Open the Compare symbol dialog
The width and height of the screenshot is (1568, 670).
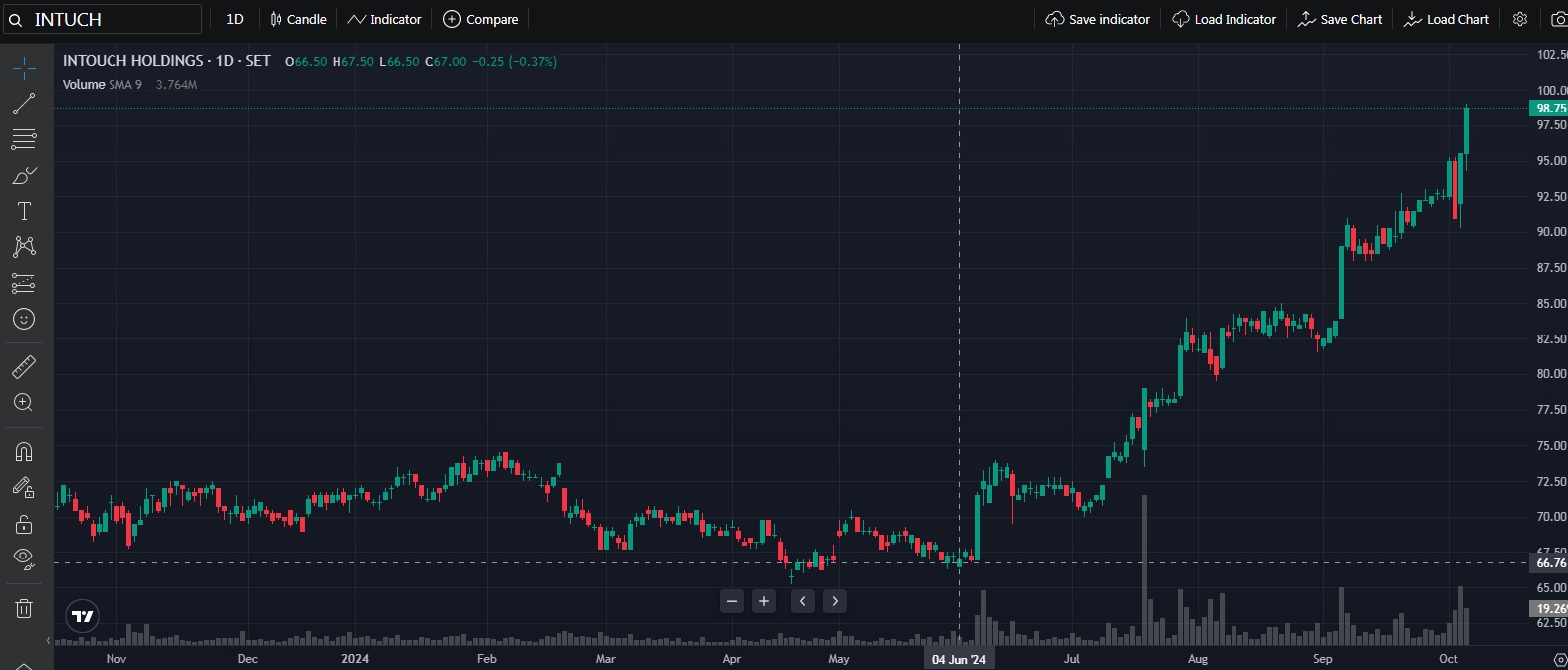pyautogui.click(x=480, y=19)
